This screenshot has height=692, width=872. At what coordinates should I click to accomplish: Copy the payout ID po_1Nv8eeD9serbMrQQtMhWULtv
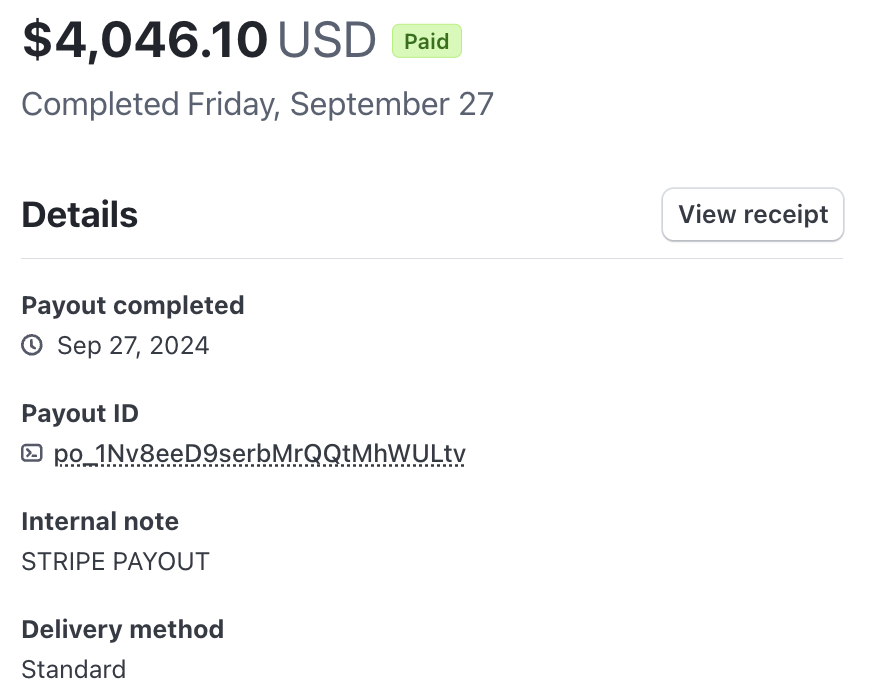(259, 454)
